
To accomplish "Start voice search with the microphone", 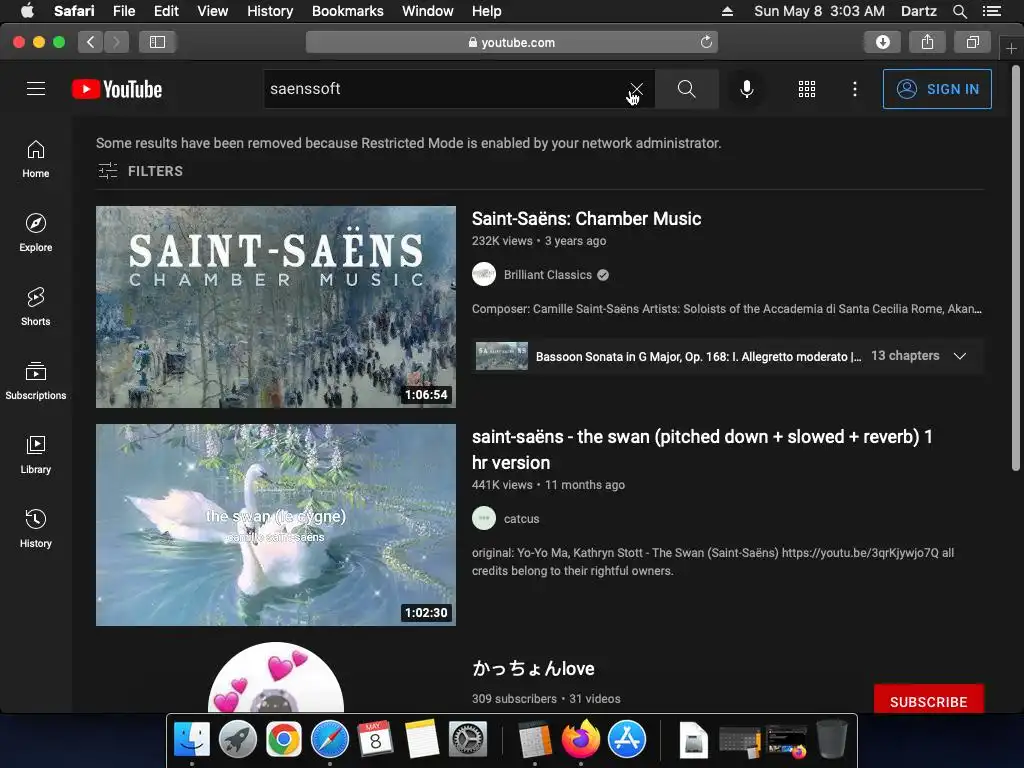I will [746, 89].
